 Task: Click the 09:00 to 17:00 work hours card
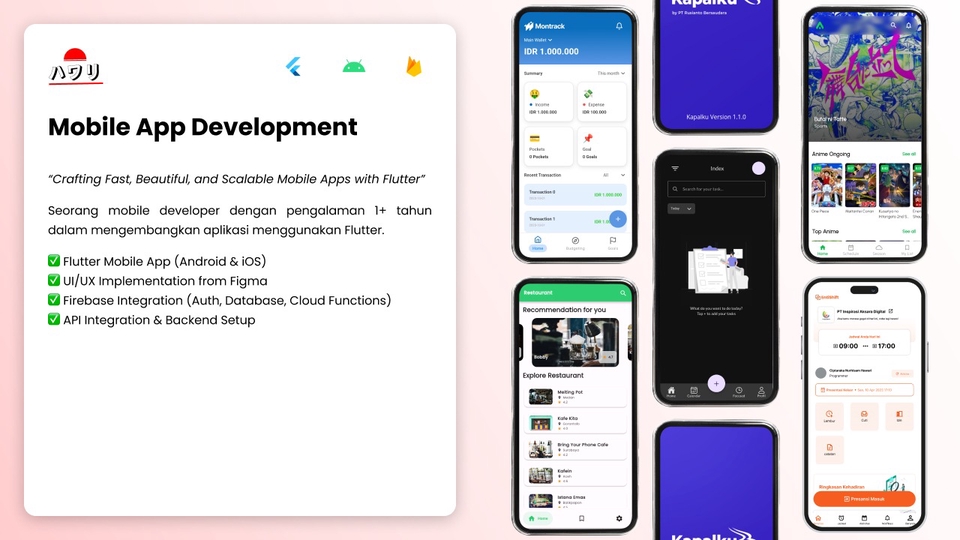coord(864,343)
